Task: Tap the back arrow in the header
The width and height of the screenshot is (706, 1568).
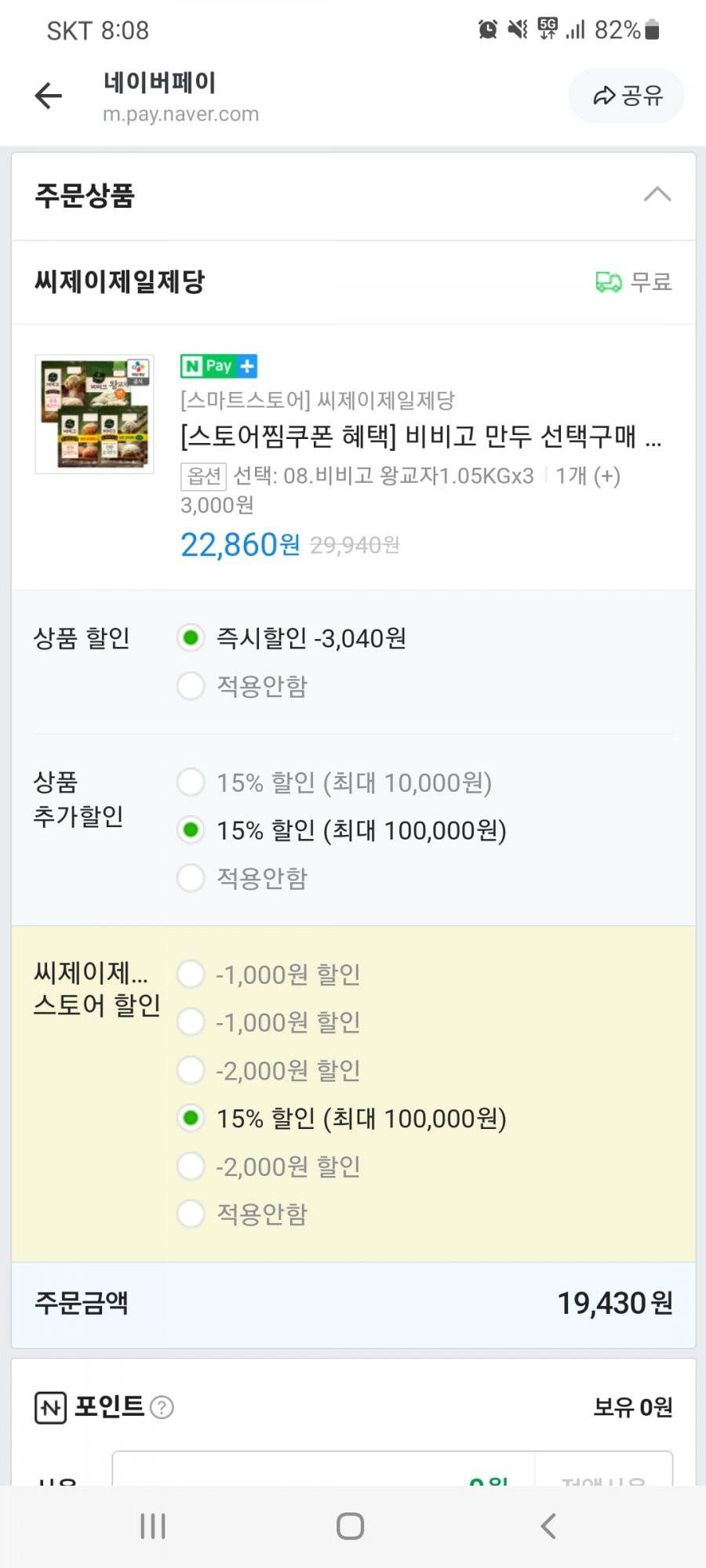Action: [49, 96]
